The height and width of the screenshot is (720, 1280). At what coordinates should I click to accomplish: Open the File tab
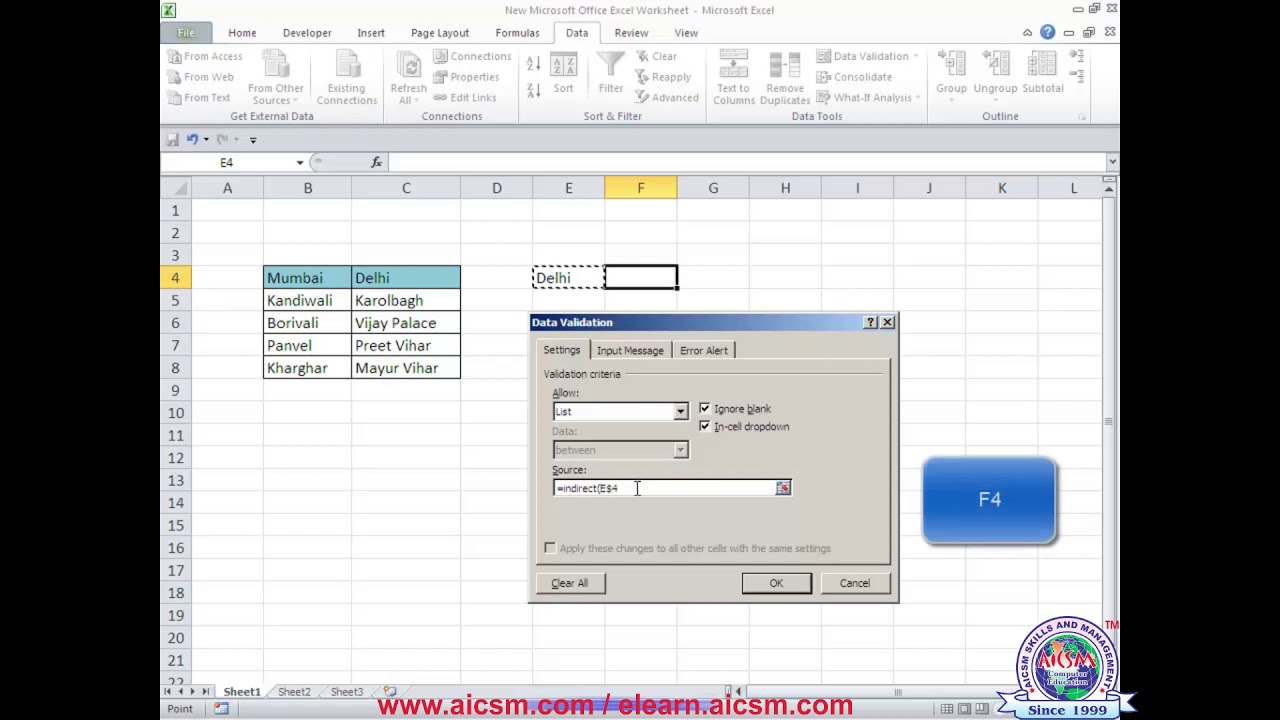pos(186,33)
